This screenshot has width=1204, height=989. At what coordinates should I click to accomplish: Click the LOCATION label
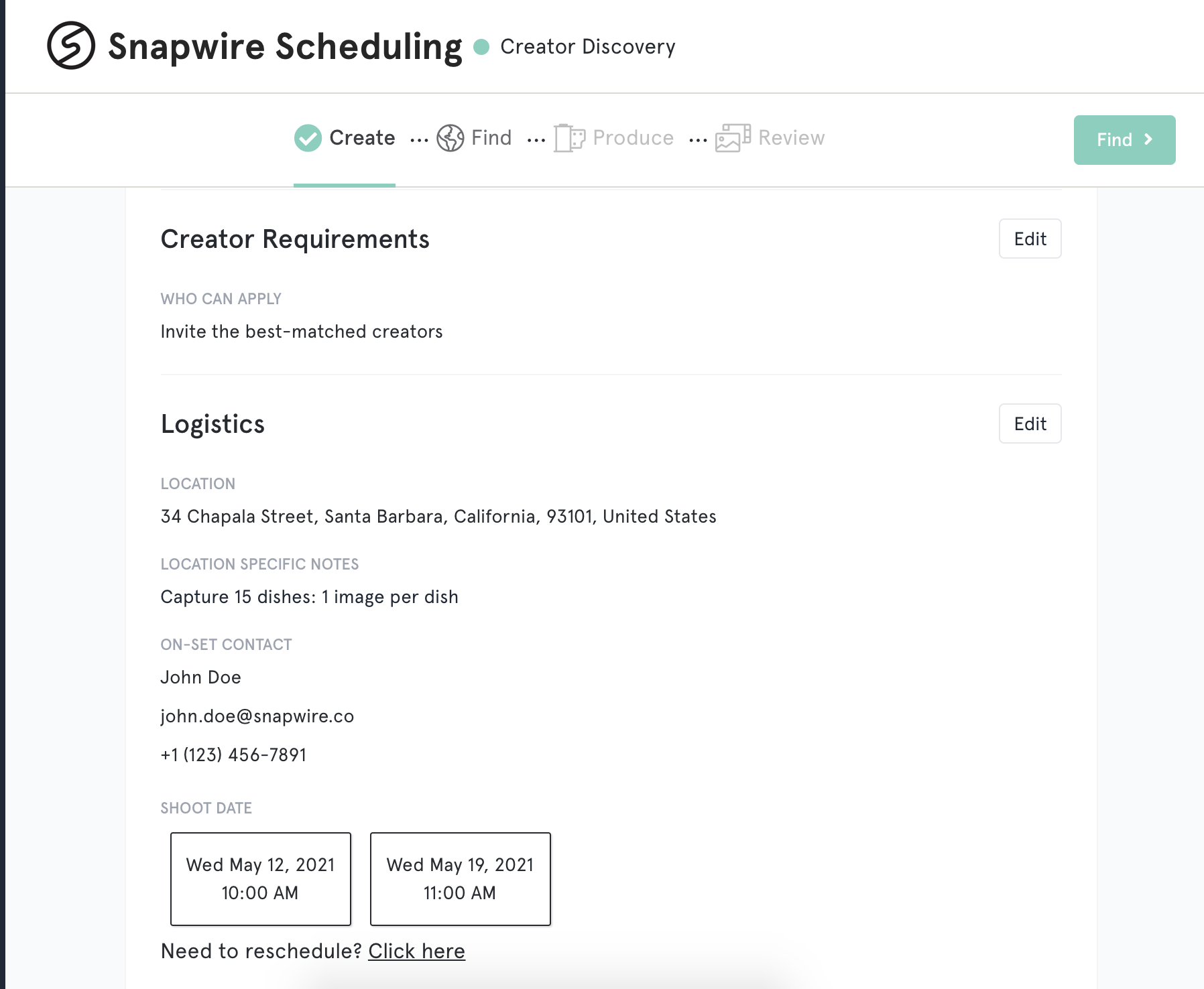coord(198,484)
